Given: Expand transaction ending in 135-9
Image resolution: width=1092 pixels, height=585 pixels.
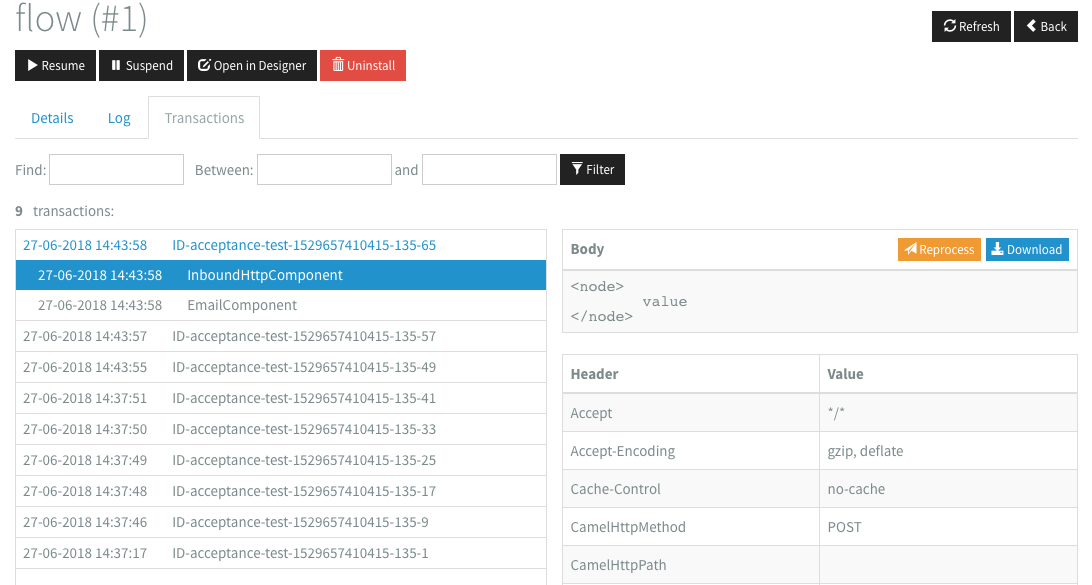Looking at the screenshot, I should click(281, 522).
